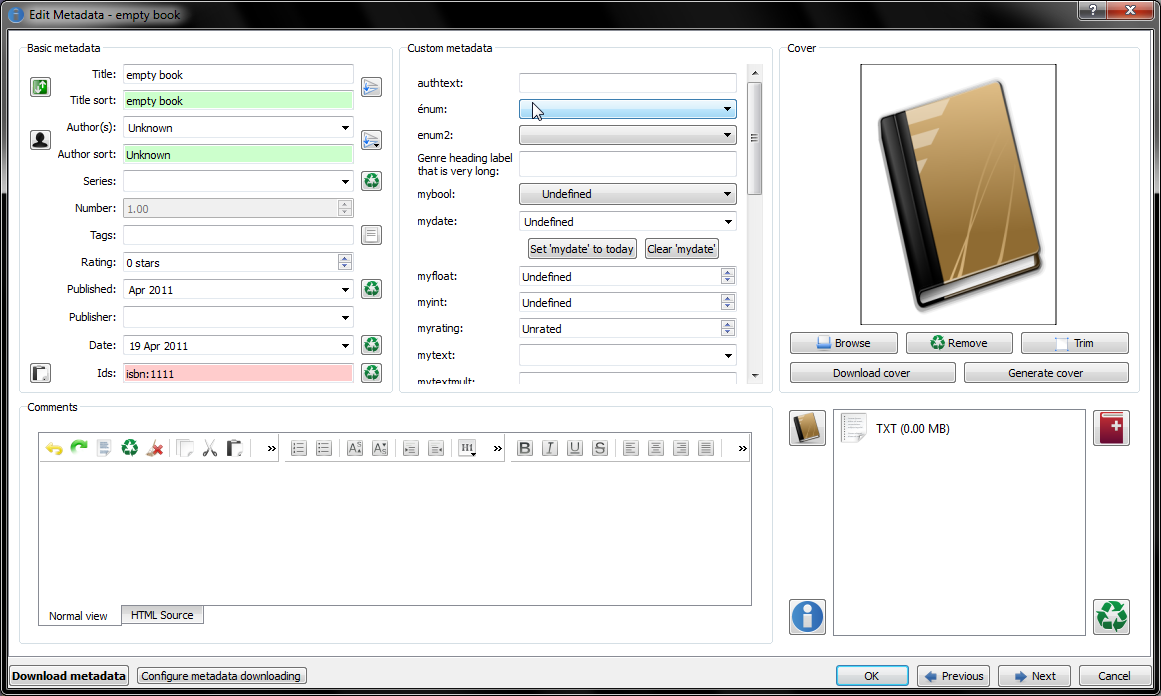Insert an ordered list
Viewport: 1161px width, 696px height.
tap(298, 448)
